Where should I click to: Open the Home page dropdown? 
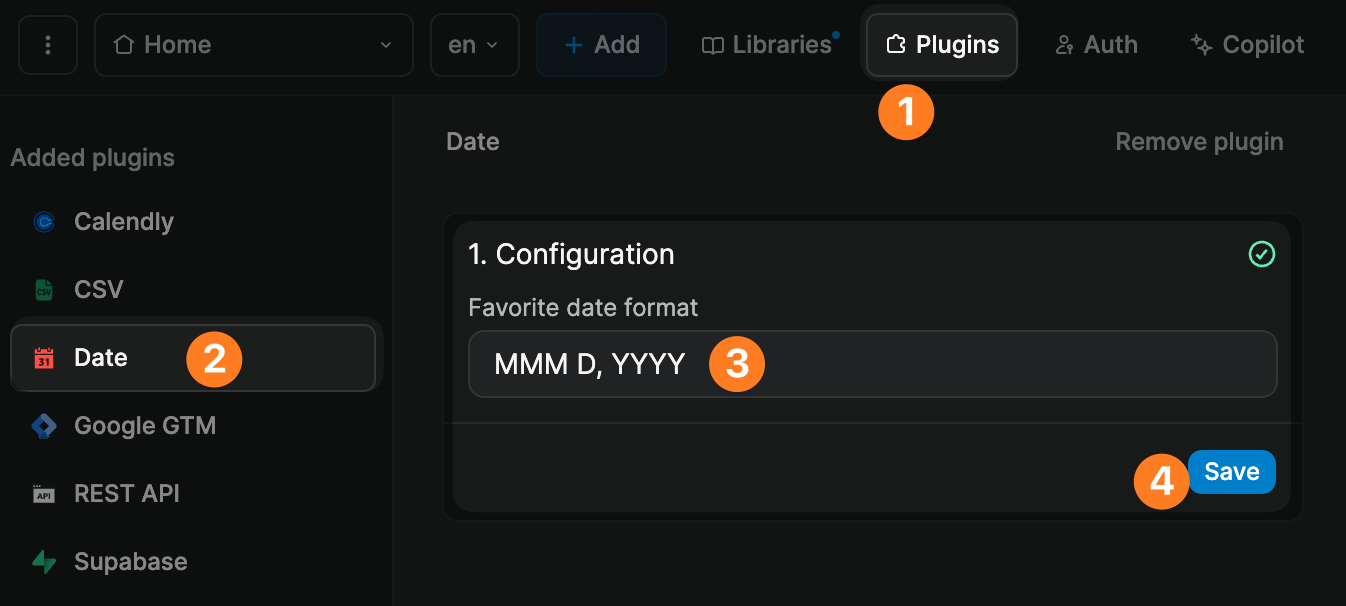253,45
